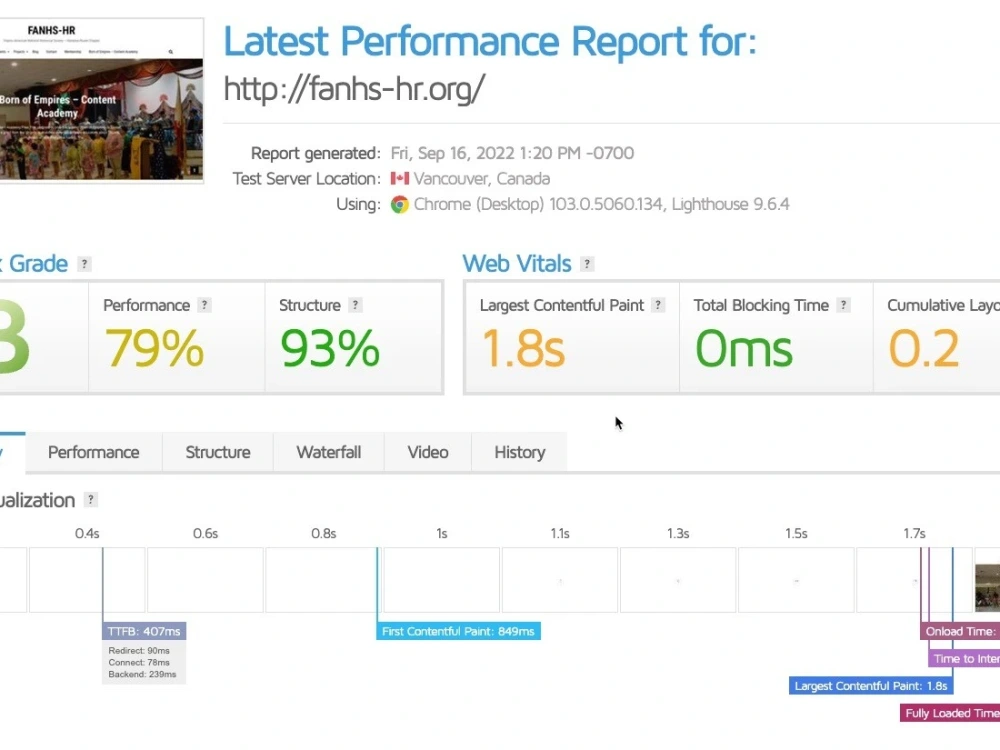
Task: Click the Canadian flag icon
Action: [x=399, y=178]
